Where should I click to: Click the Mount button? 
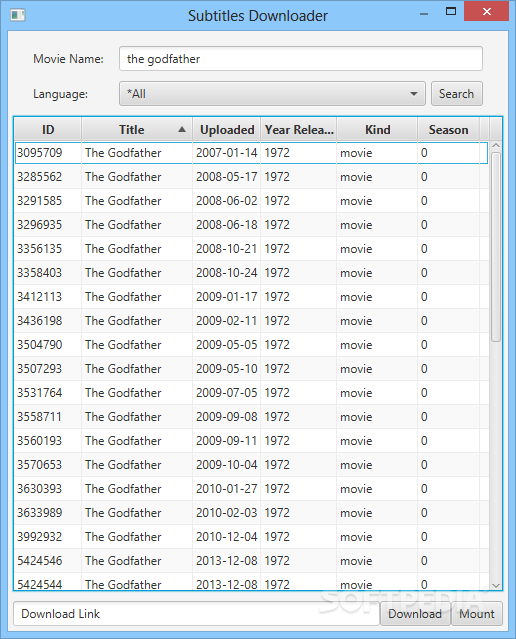(x=476, y=614)
